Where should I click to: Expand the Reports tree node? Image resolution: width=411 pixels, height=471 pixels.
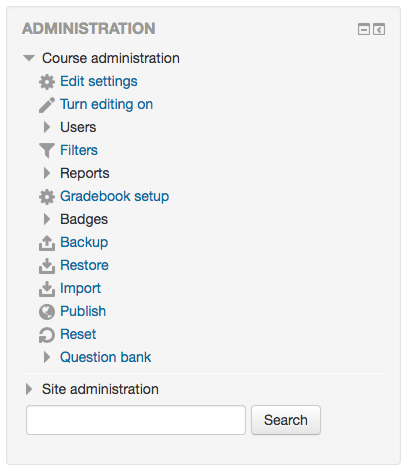click(47, 173)
